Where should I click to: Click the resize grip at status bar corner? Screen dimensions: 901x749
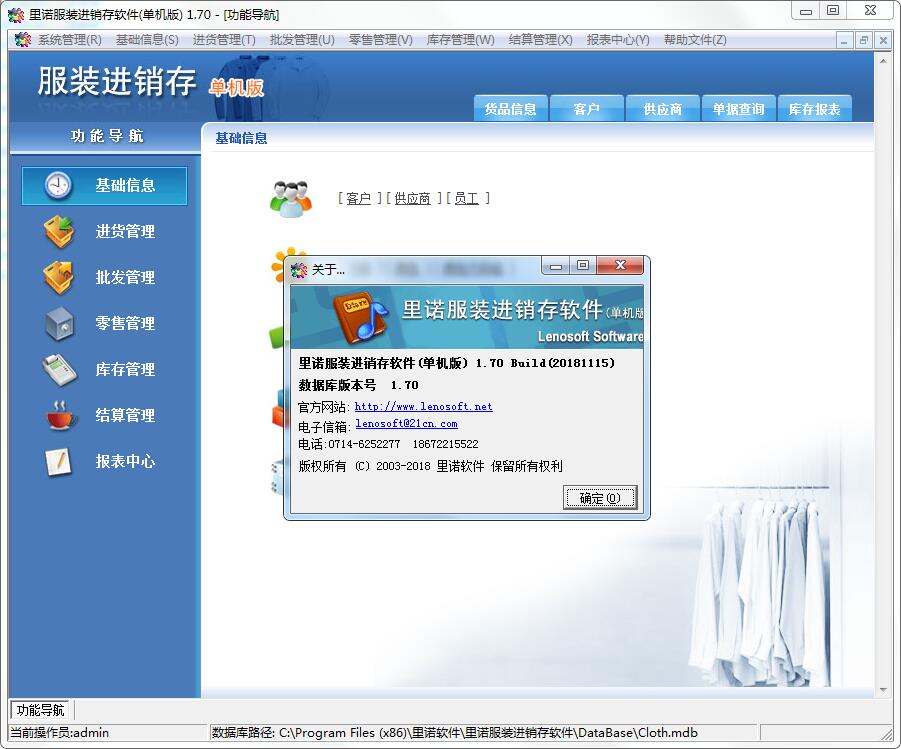tap(888, 734)
